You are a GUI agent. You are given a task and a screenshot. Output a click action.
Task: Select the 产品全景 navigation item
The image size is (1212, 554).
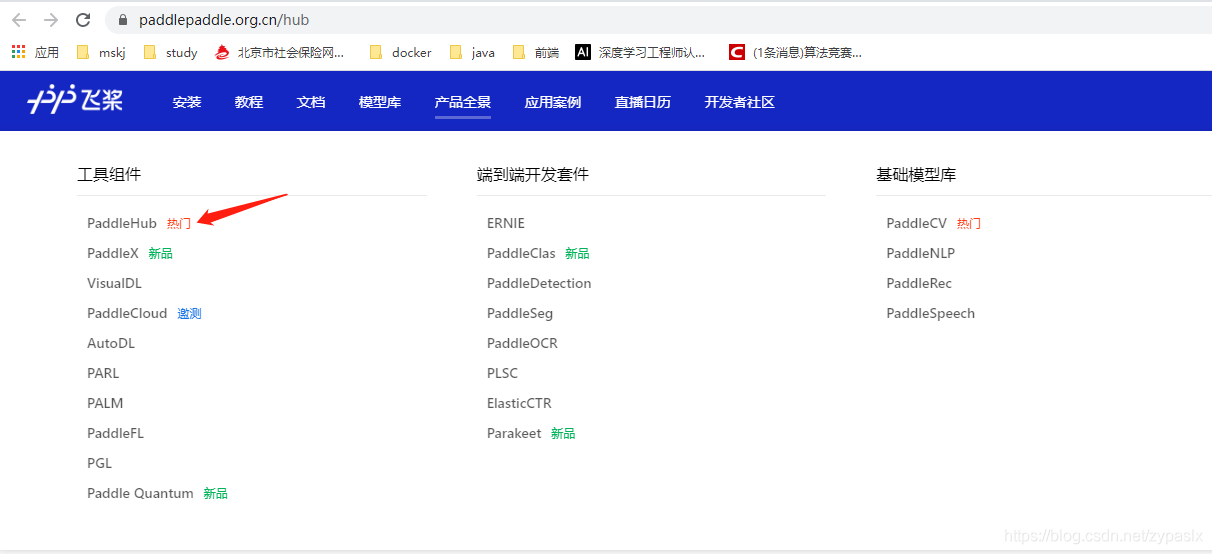(x=463, y=102)
